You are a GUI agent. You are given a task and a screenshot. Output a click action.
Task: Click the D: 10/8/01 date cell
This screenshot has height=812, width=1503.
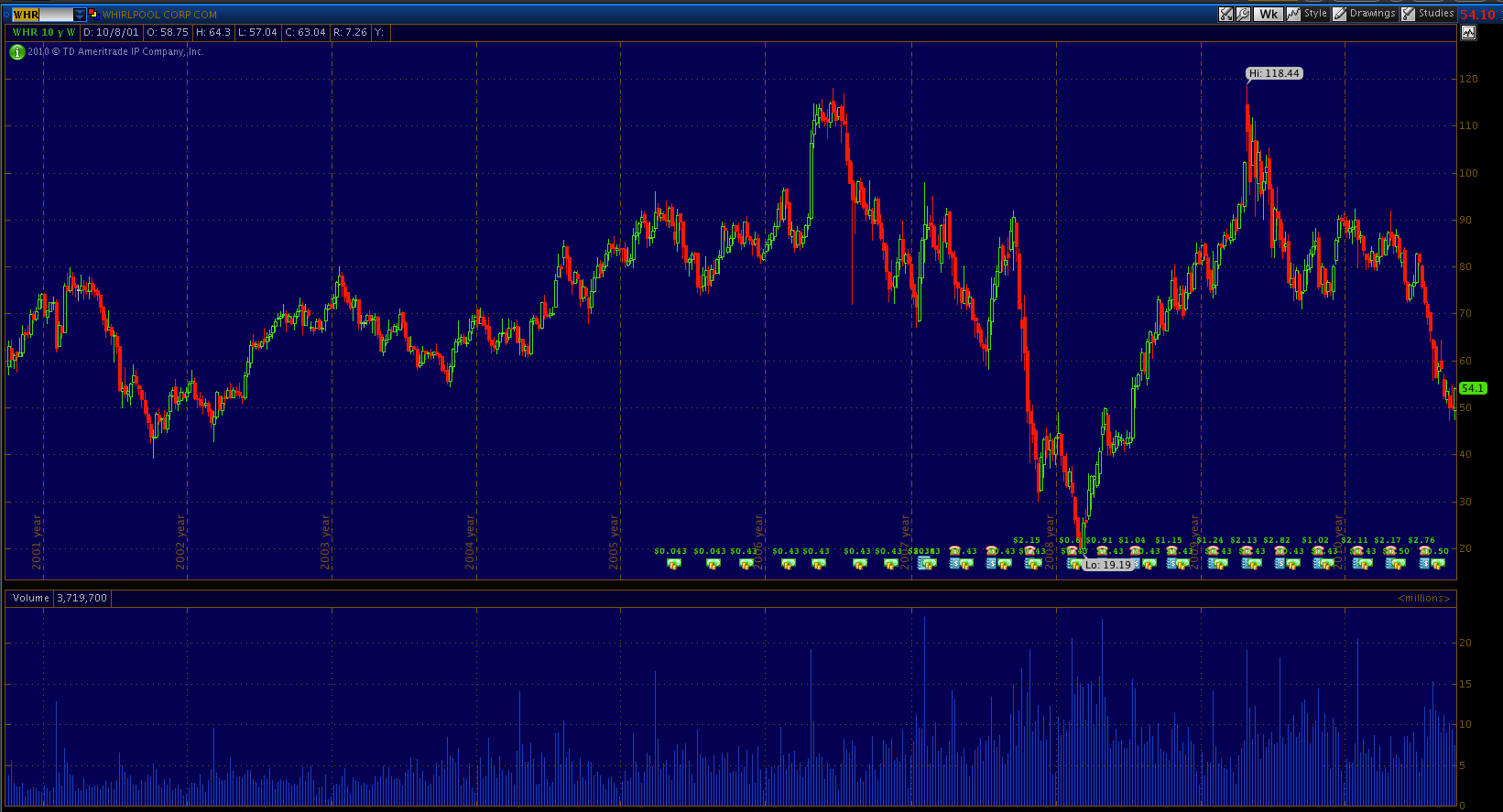coord(111,32)
